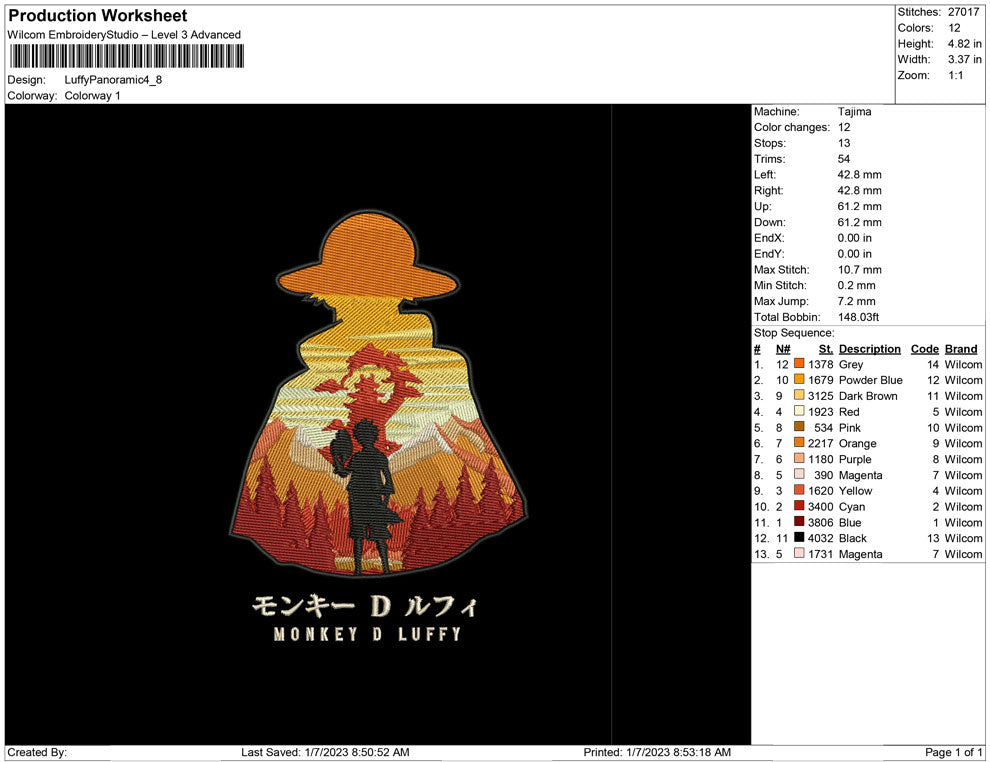This screenshot has width=990, height=762.
Task: Click the 'N#' column header
Action: click(783, 349)
